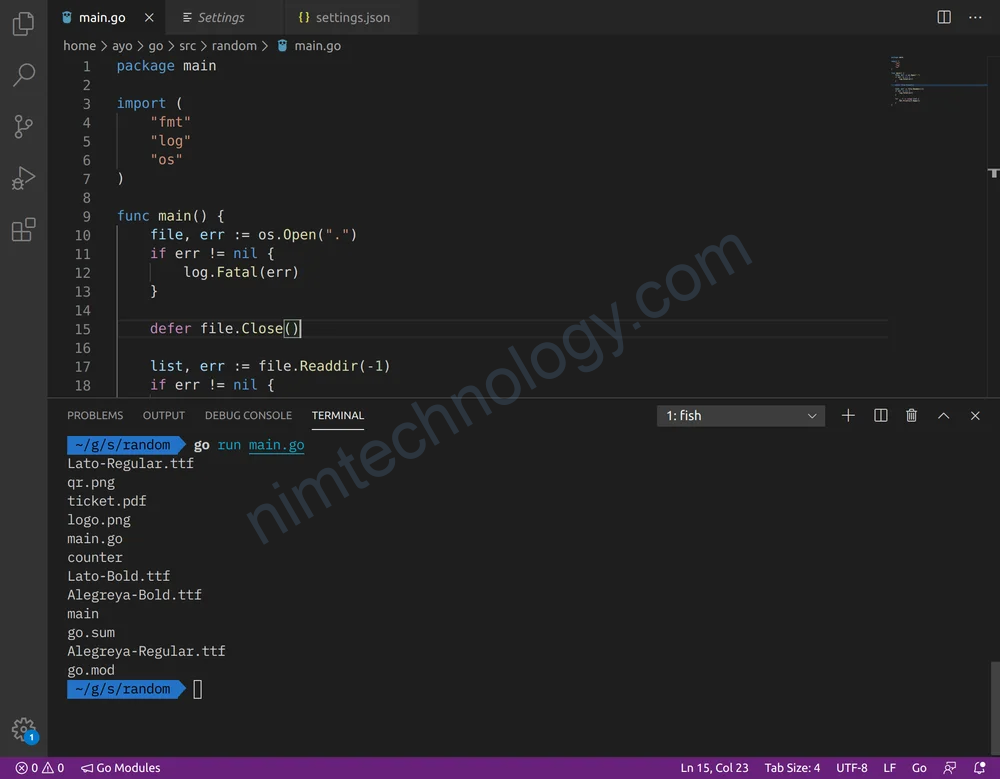
Task: Click the Manage gear icon
Action: click(x=23, y=729)
